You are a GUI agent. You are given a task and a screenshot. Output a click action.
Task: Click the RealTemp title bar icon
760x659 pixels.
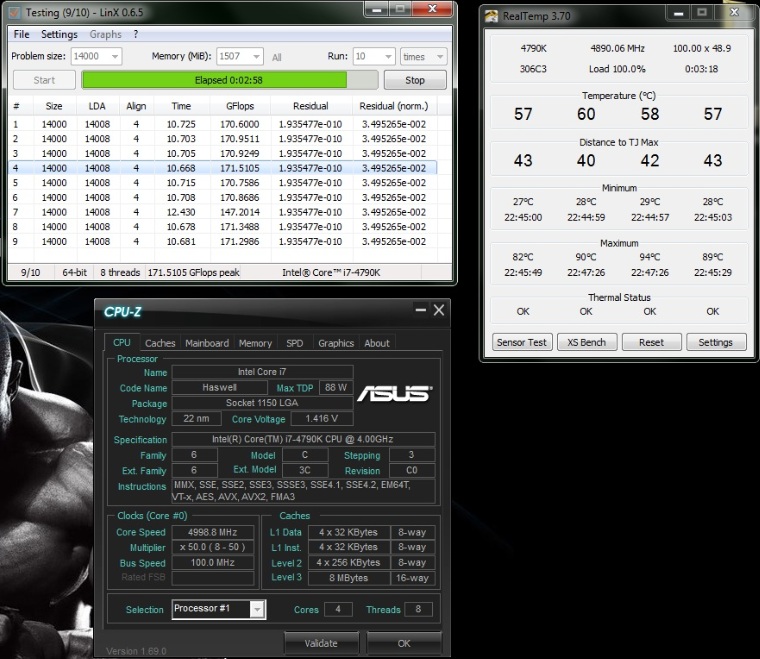(491, 16)
